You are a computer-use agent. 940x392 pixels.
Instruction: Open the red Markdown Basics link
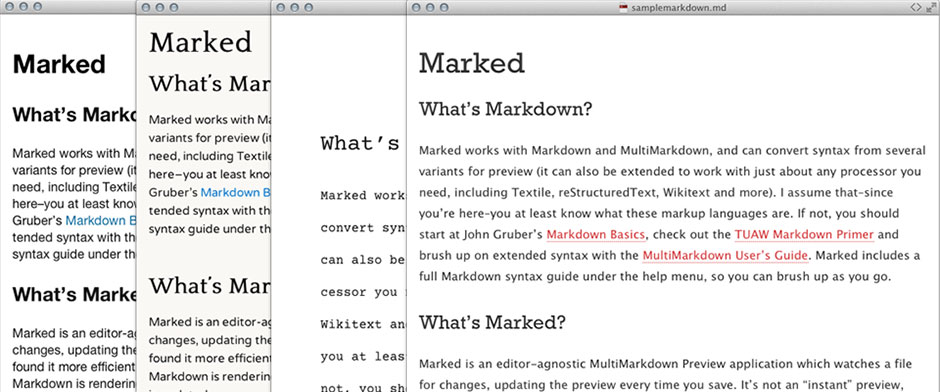tap(595, 234)
